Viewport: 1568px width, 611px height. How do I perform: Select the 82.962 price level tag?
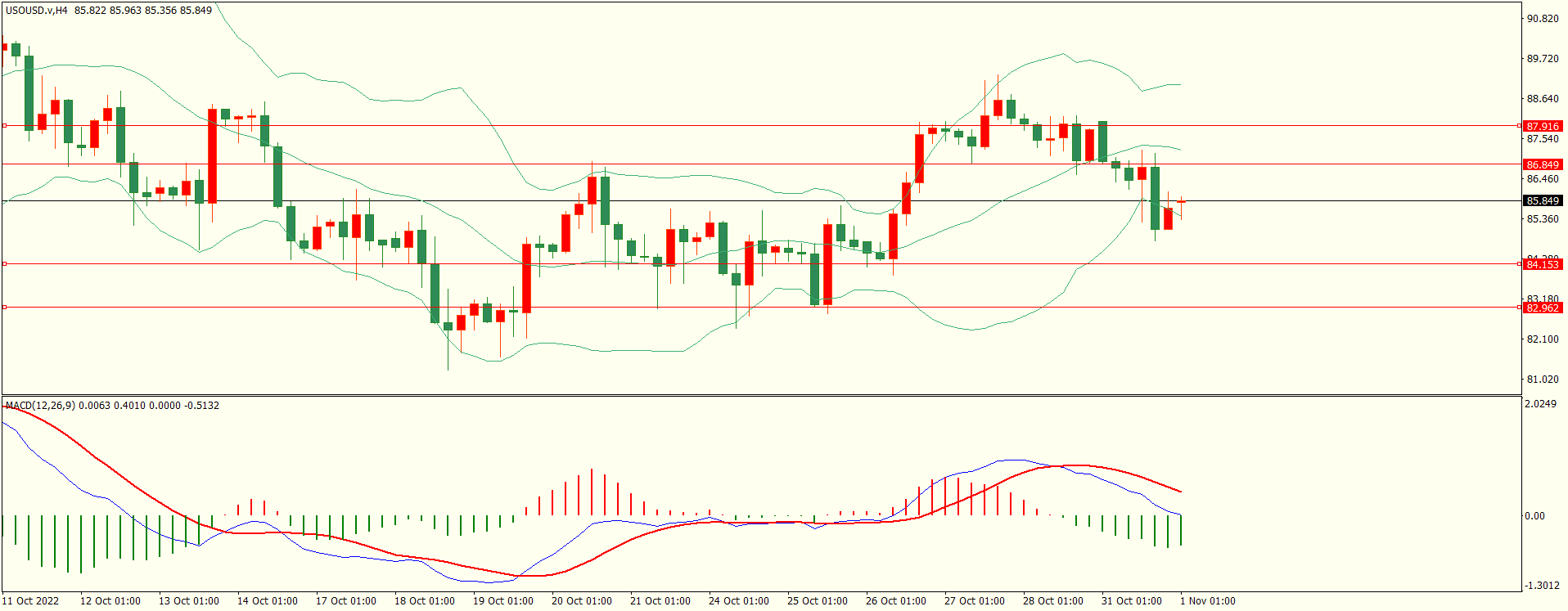1543,308
